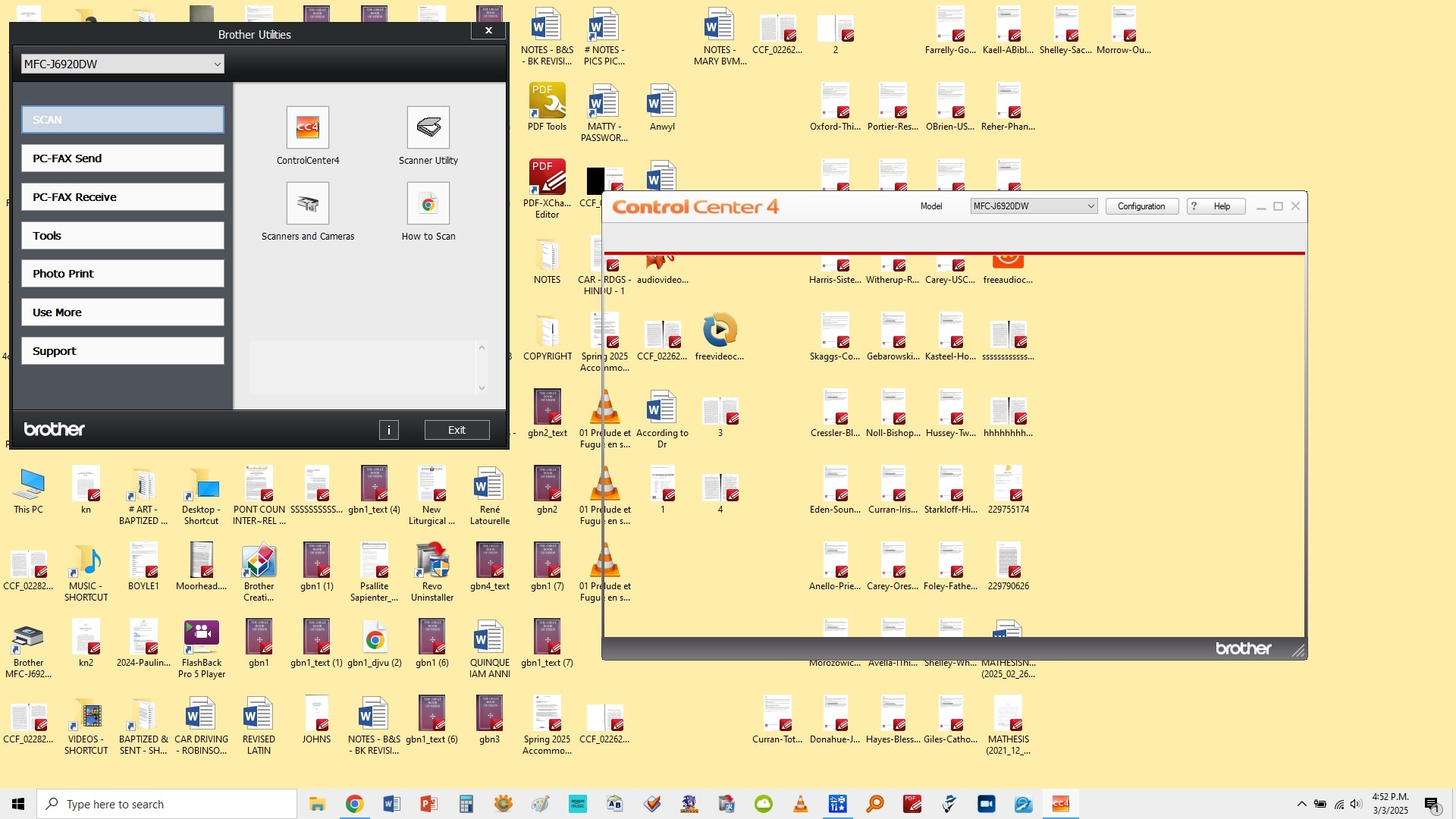Open How to Scan guide icon
Viewport: 1456px width, 819px height.
428,203
